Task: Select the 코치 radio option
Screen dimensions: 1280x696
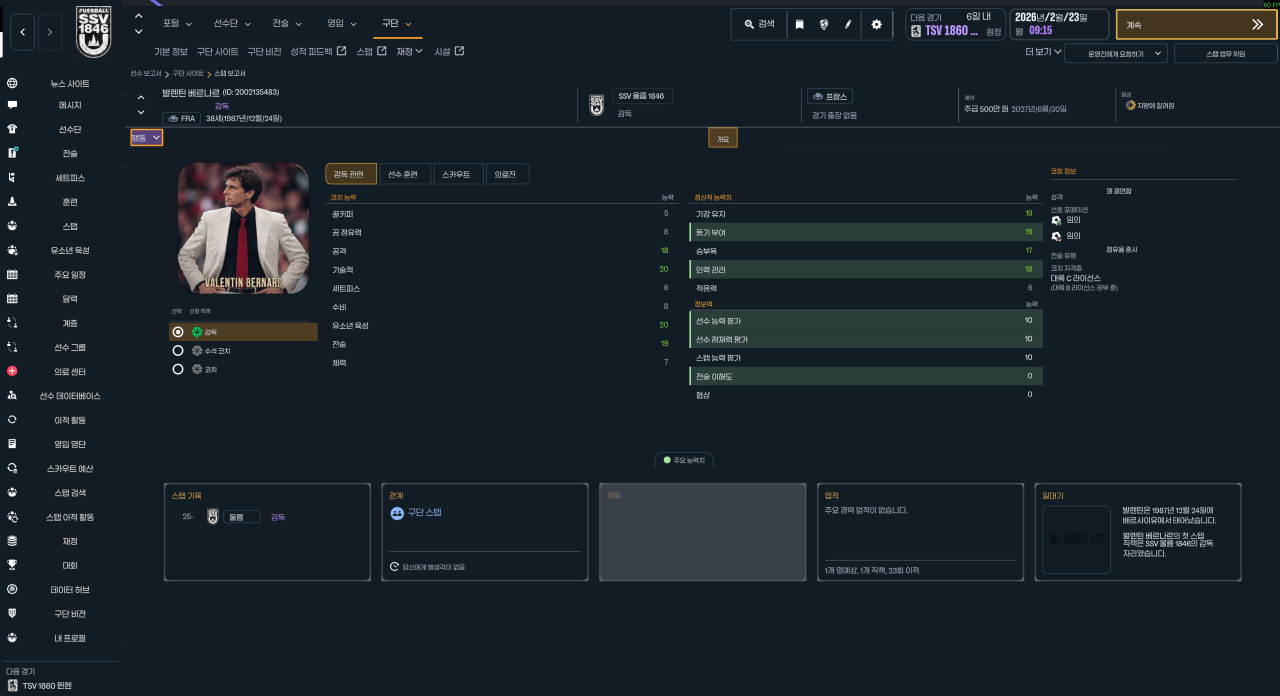Action: tap(178, 369)
